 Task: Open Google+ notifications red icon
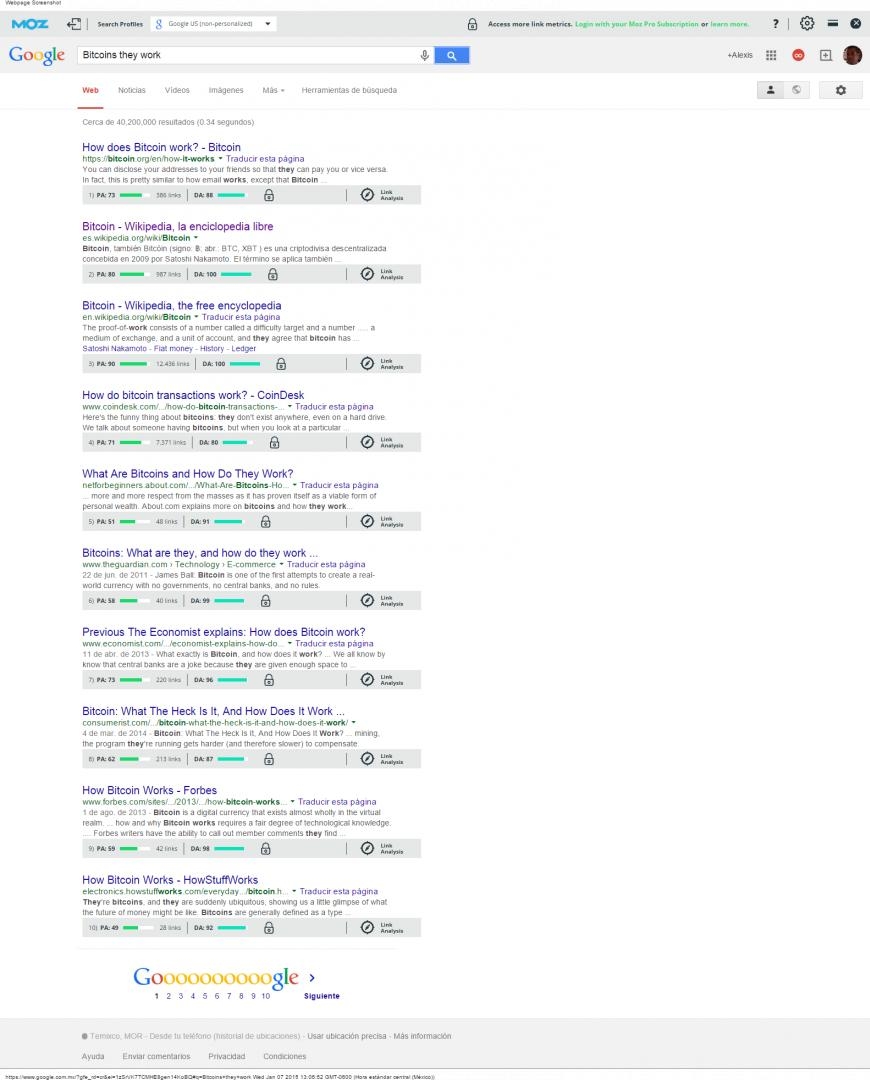coord(798,55)
